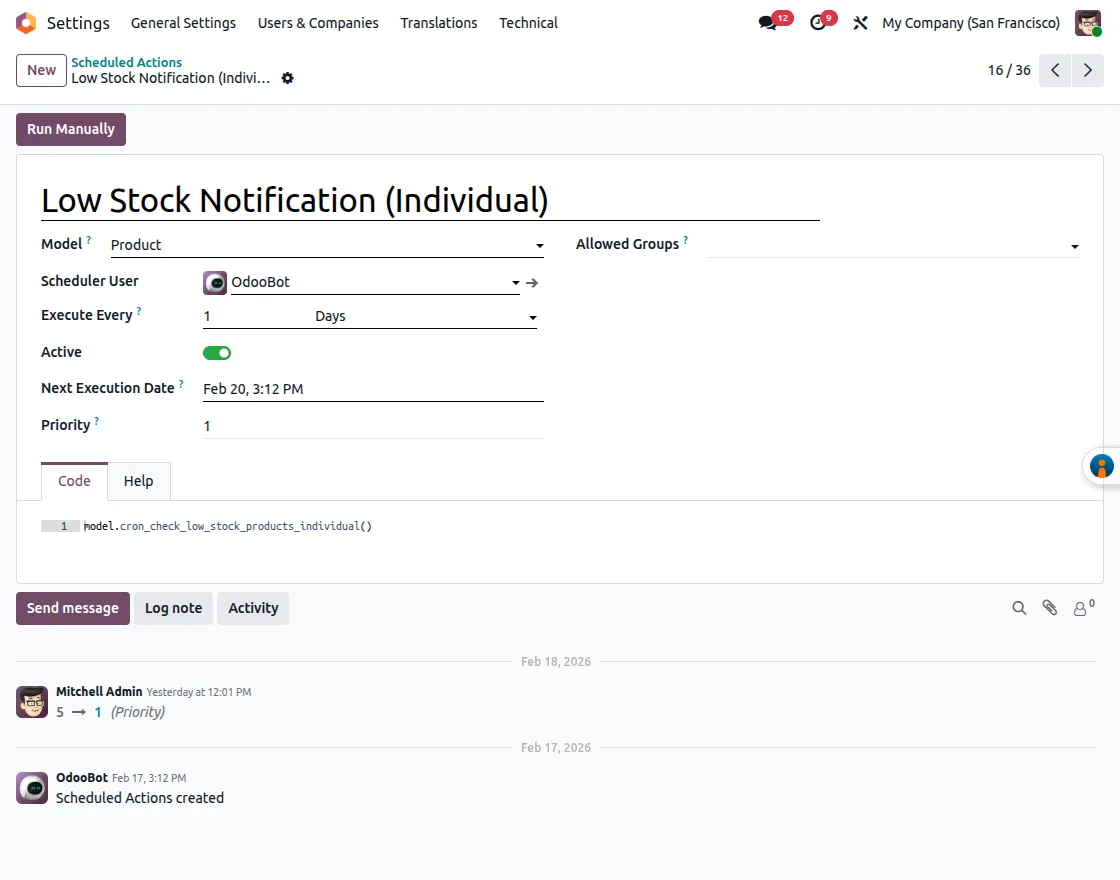Open the Scheduled Actions breadcrumb link
The width and height of the screenshot is (1120, 880).
tap(127, 62)
